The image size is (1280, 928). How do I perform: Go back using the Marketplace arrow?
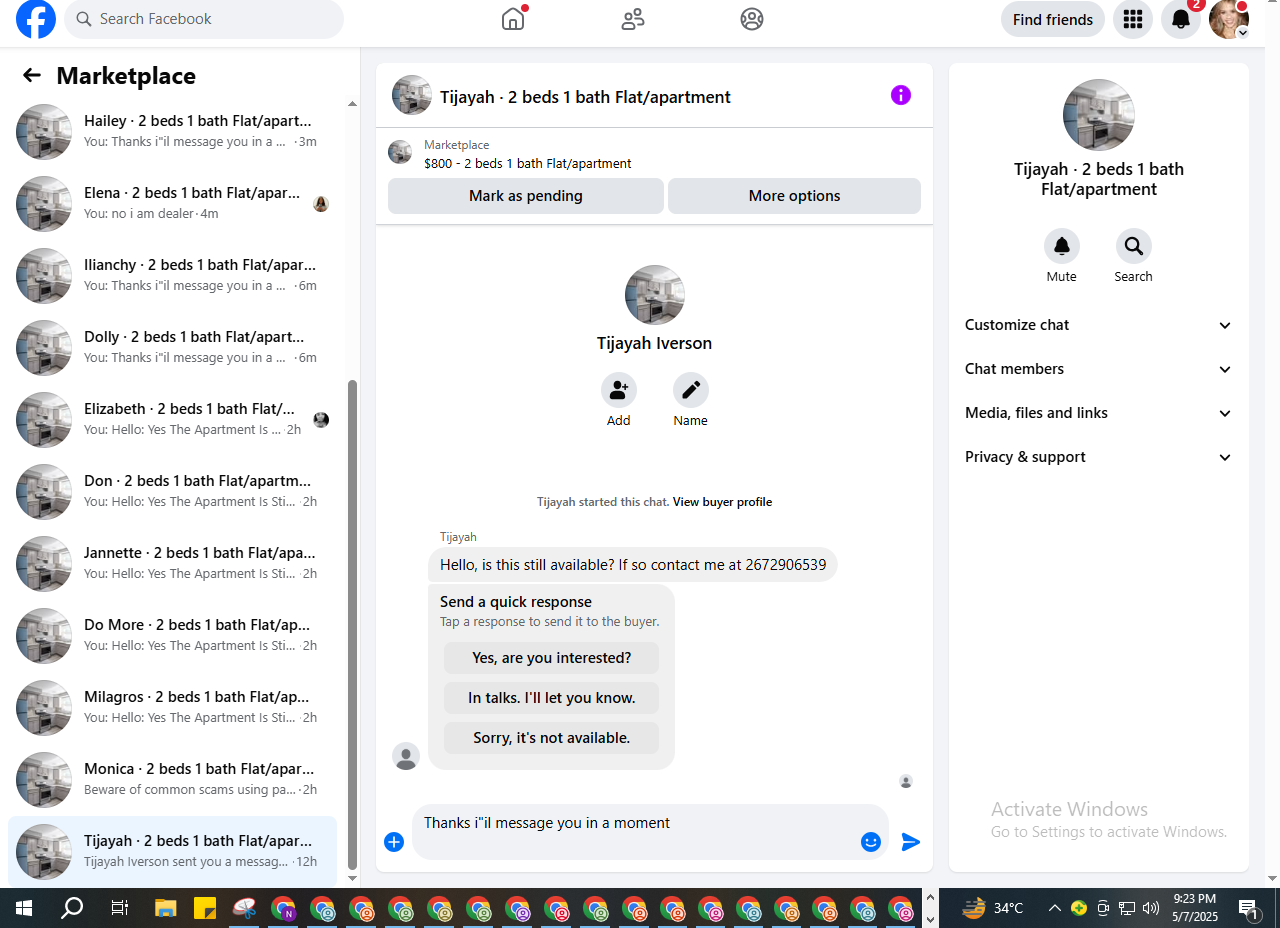tap(32, 76)
